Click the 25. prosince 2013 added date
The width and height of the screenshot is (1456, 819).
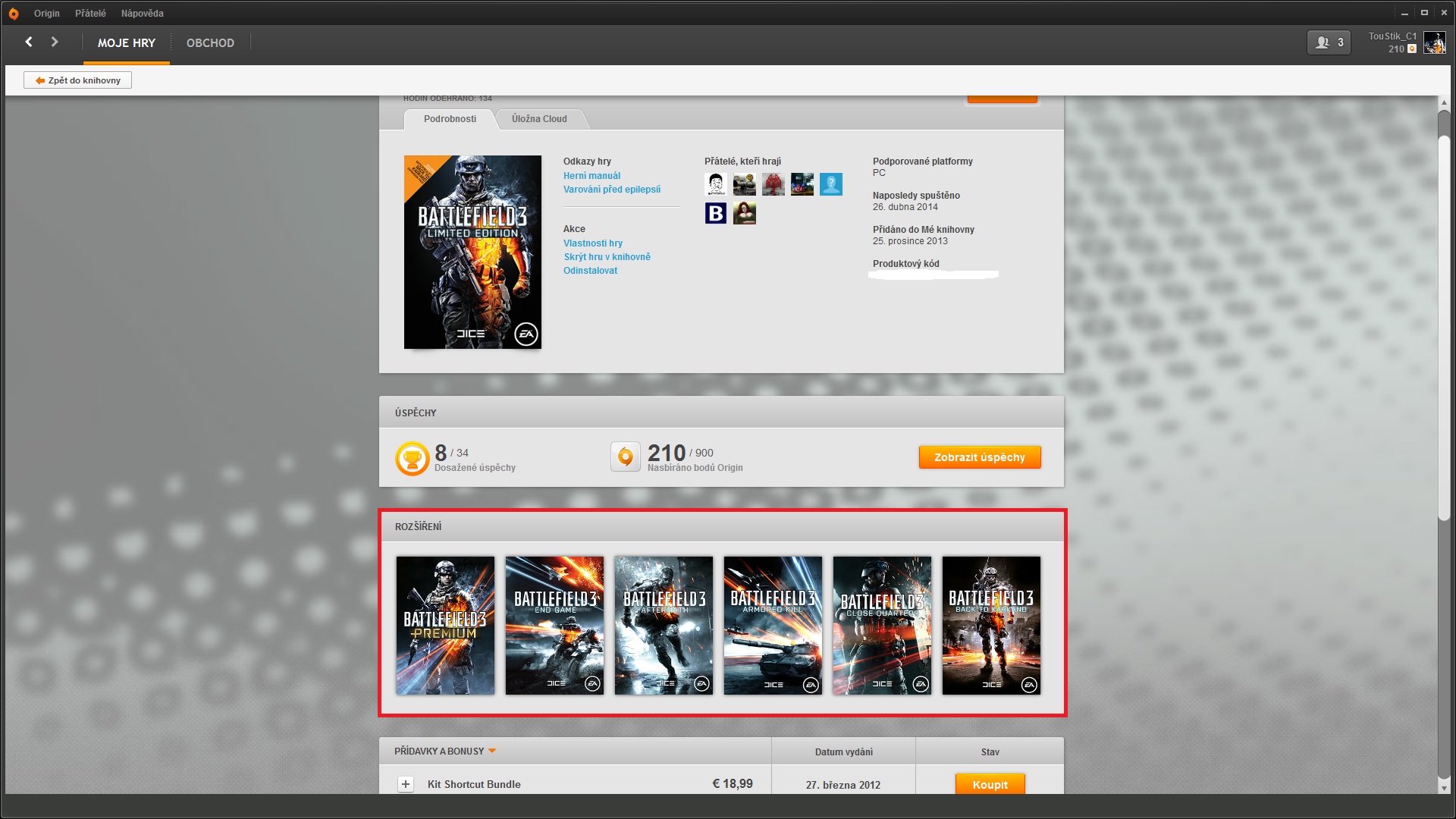coord(910,241)
